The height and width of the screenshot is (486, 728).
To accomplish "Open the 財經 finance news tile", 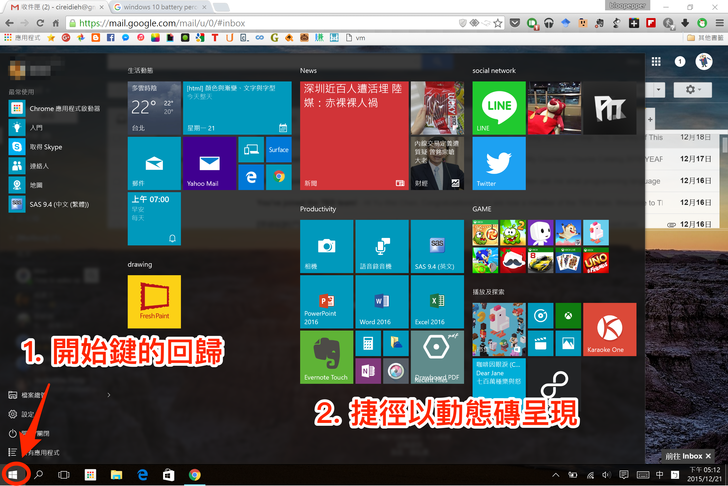I will pos(437,163).
